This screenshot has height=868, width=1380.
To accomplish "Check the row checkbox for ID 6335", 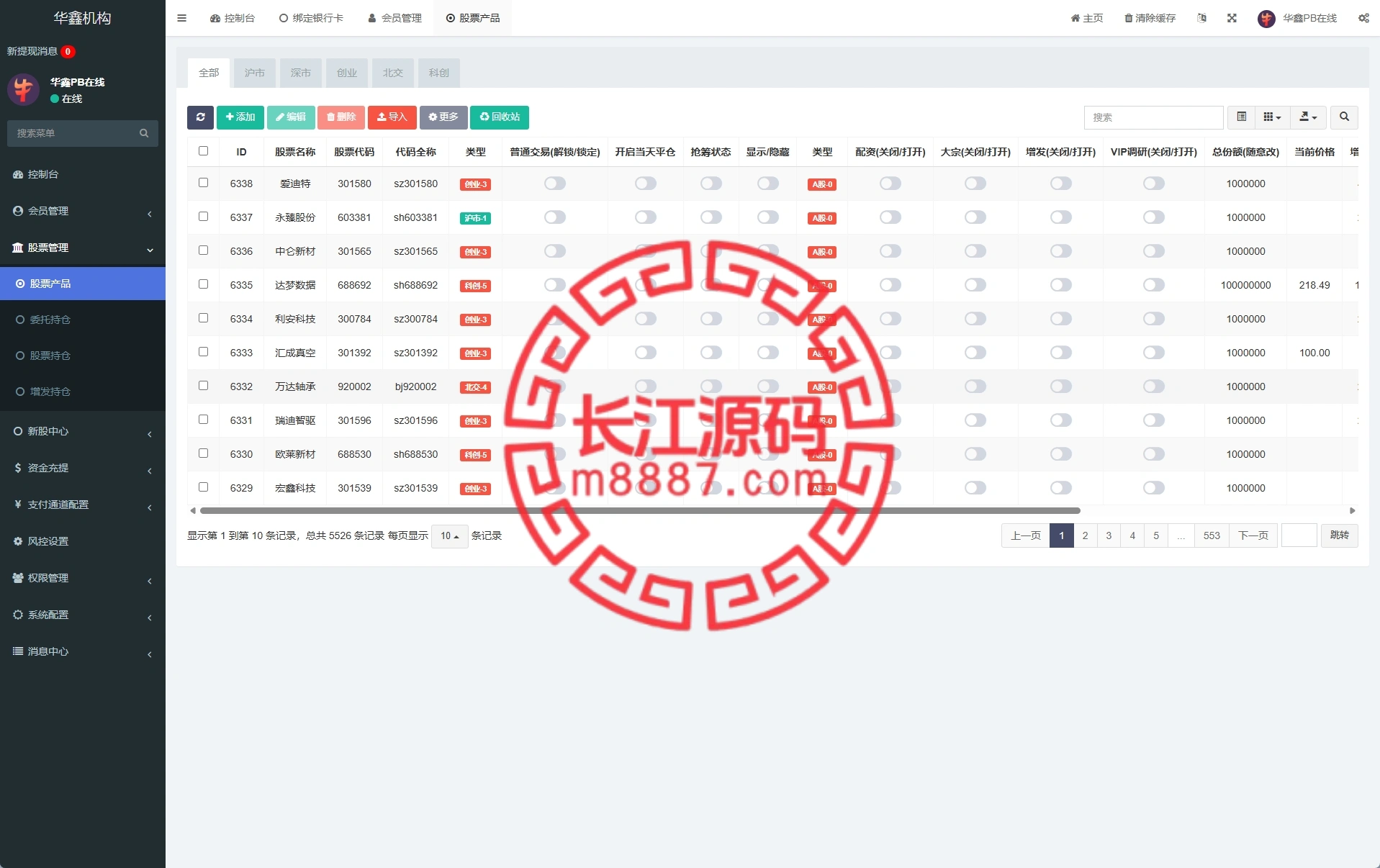I will (203, 284).
